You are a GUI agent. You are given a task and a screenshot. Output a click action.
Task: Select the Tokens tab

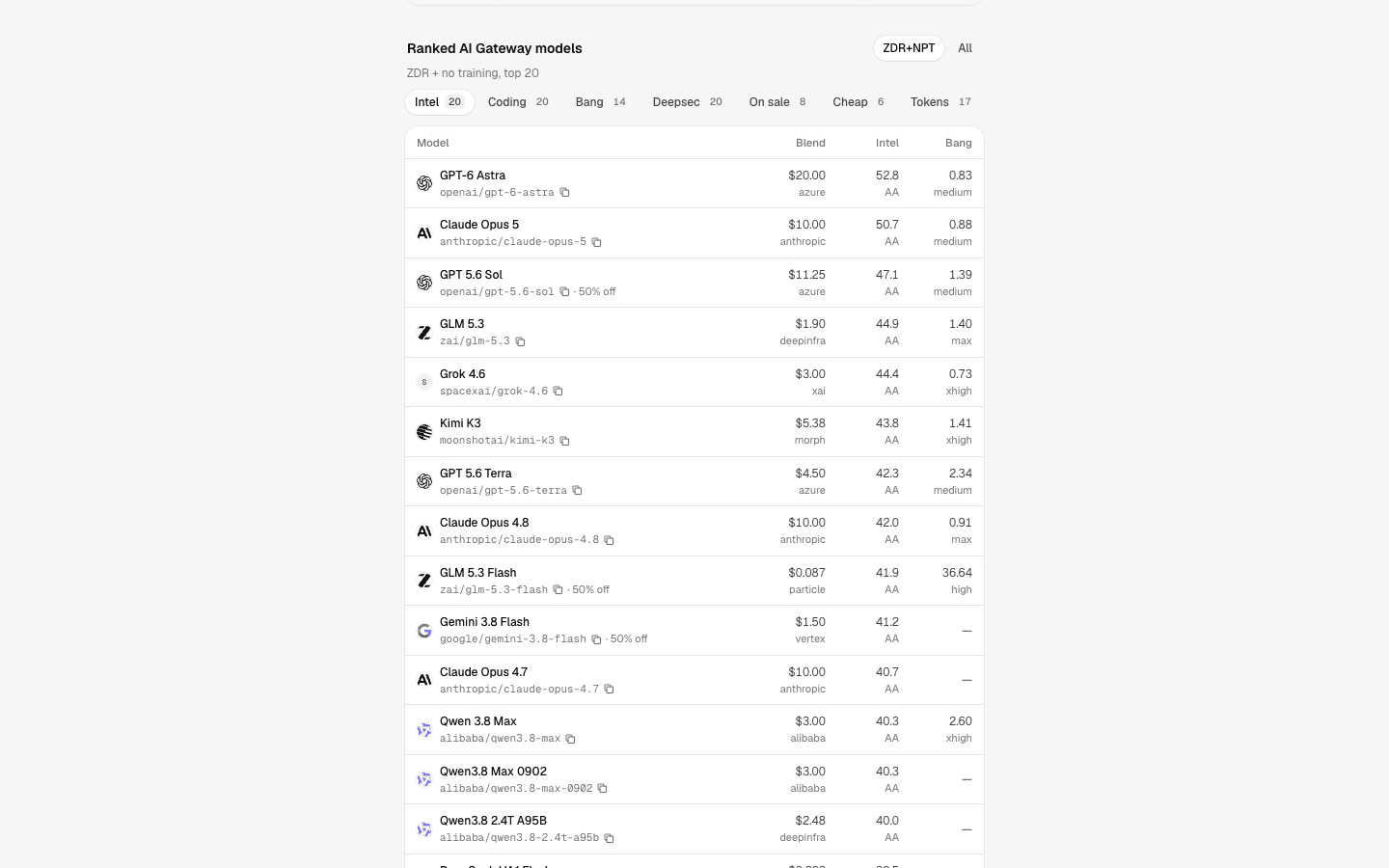[940, 102]
